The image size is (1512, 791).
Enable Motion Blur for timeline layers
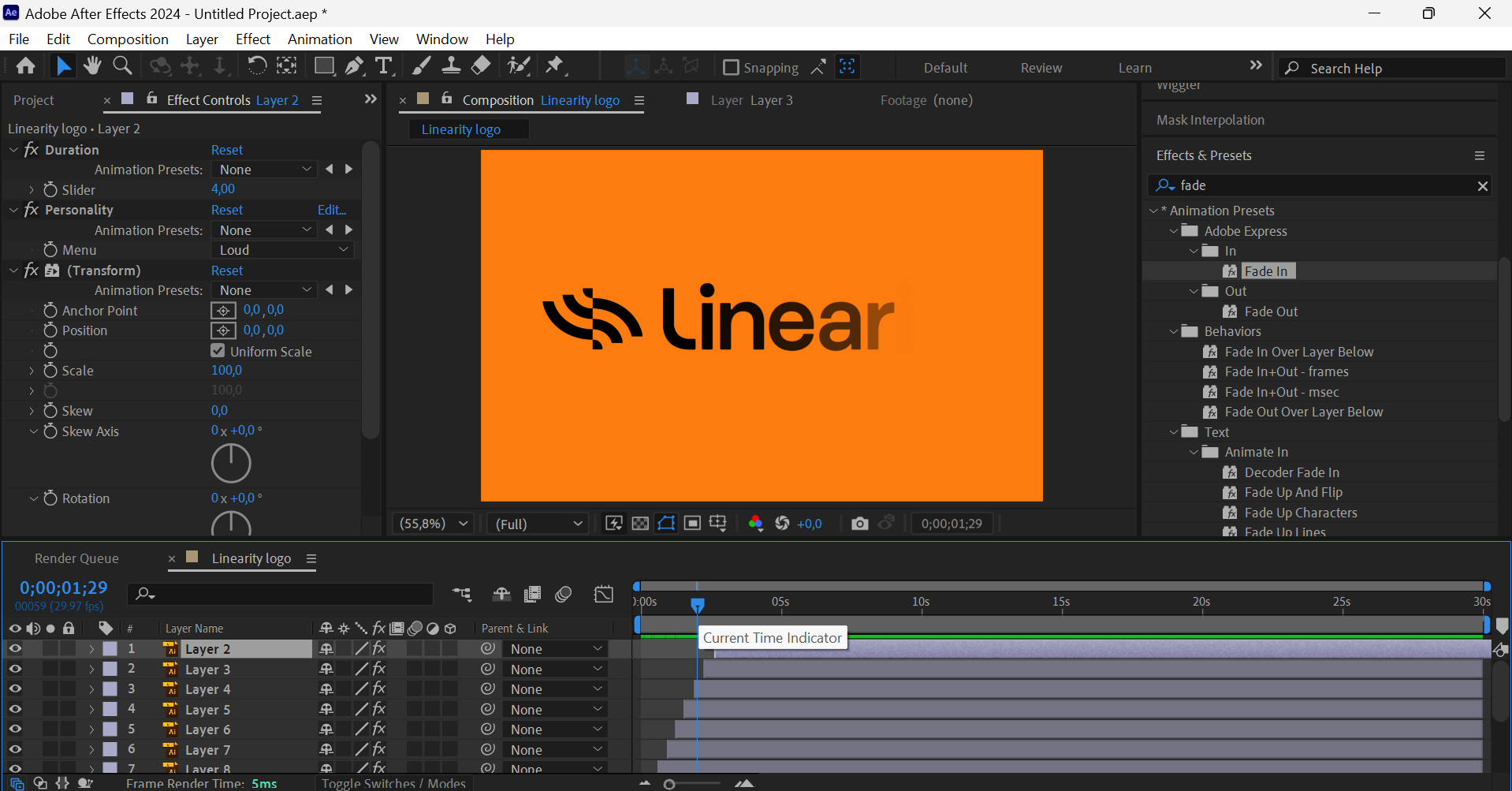pos(563,594)
